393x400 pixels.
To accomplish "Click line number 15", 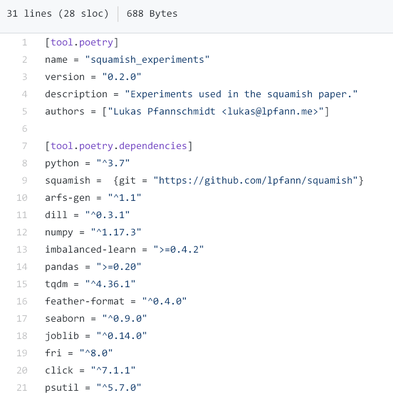I will (22, 284).
